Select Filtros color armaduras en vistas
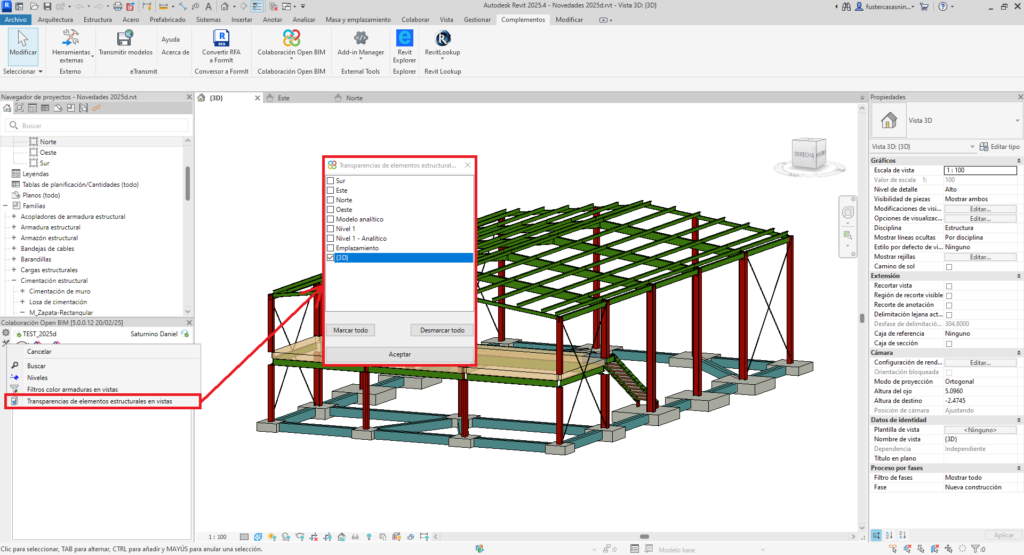 73,389
